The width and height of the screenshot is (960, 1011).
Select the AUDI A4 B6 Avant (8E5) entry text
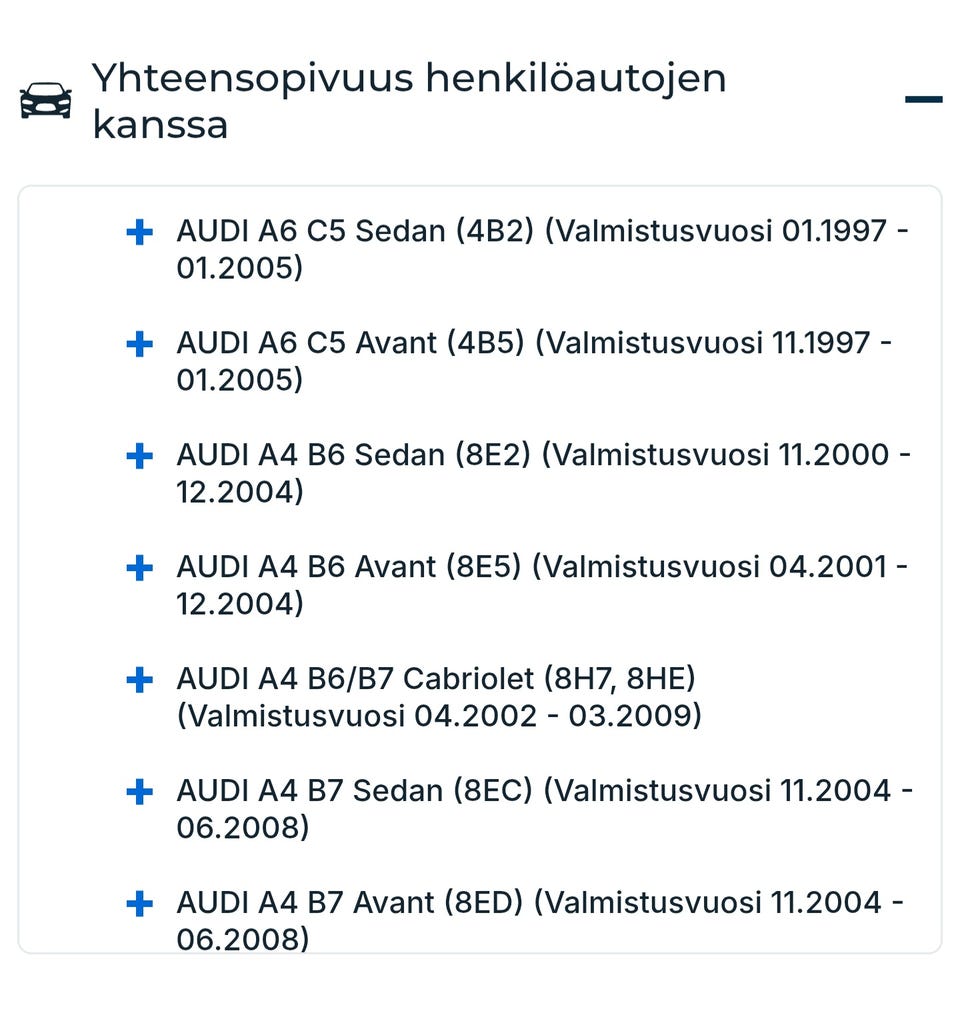[540, 568]
